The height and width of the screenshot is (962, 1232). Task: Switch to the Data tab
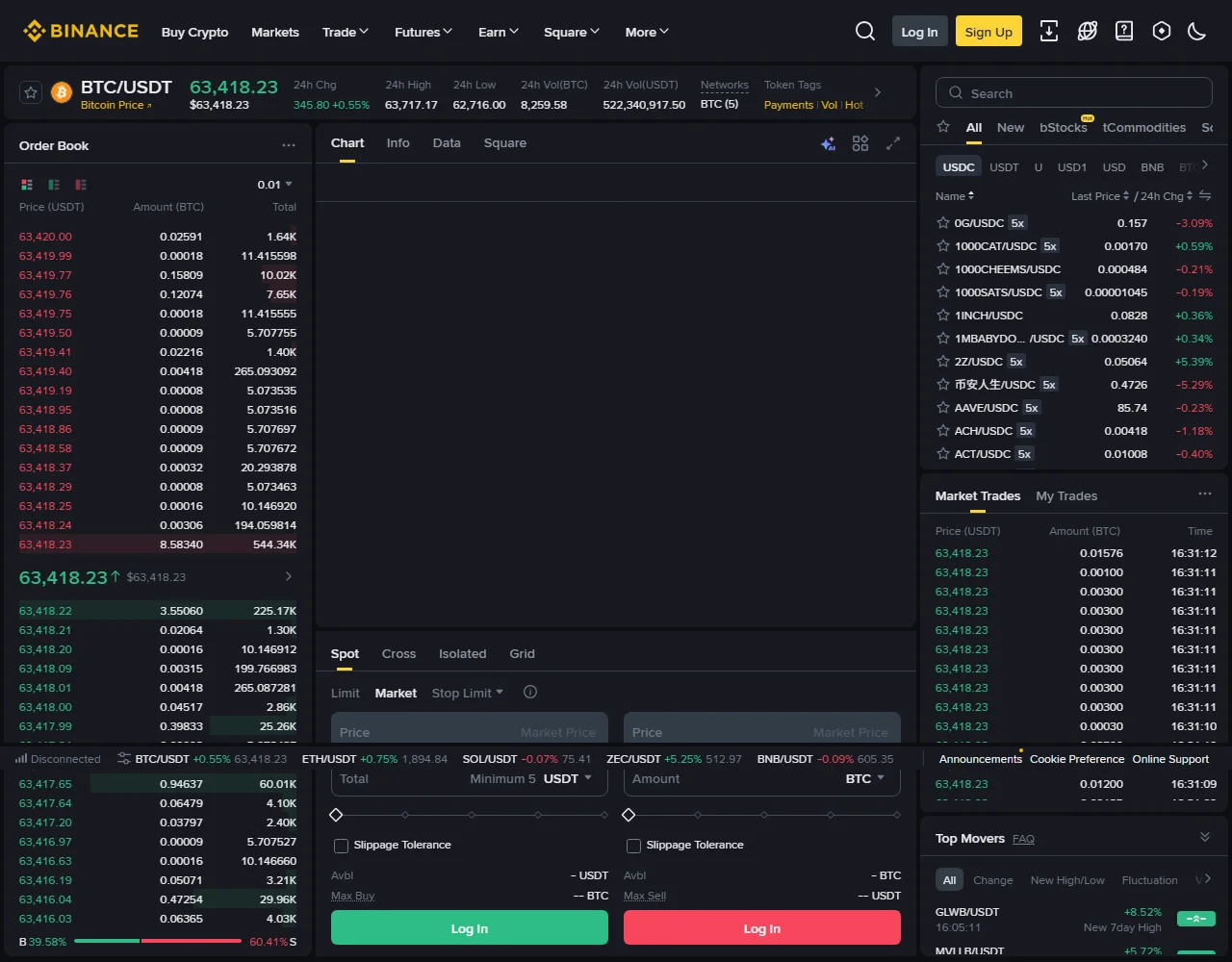[447, 142]
